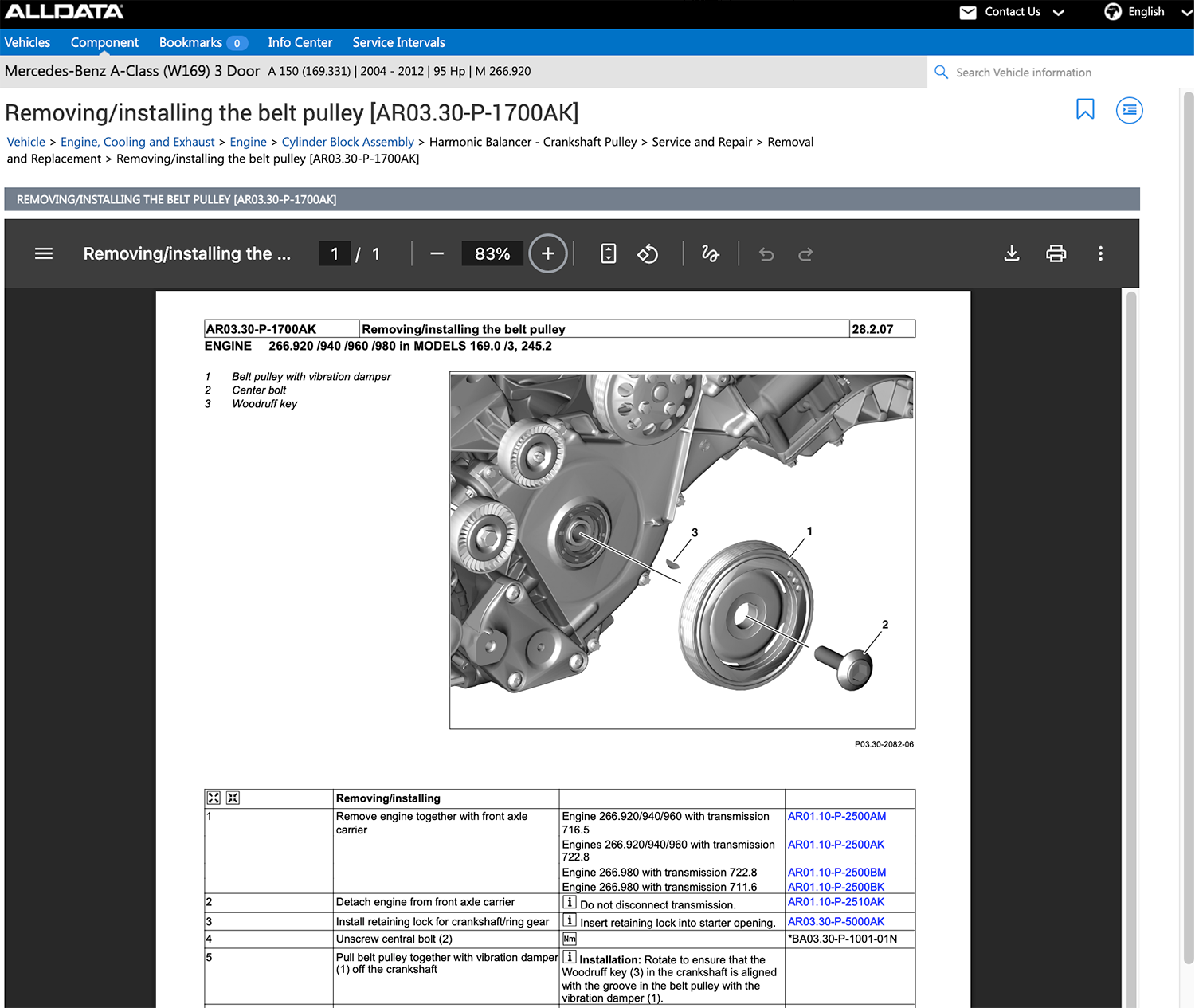Go to ALLDATA home via logo

pyautogui.click(x=64, y=12)
